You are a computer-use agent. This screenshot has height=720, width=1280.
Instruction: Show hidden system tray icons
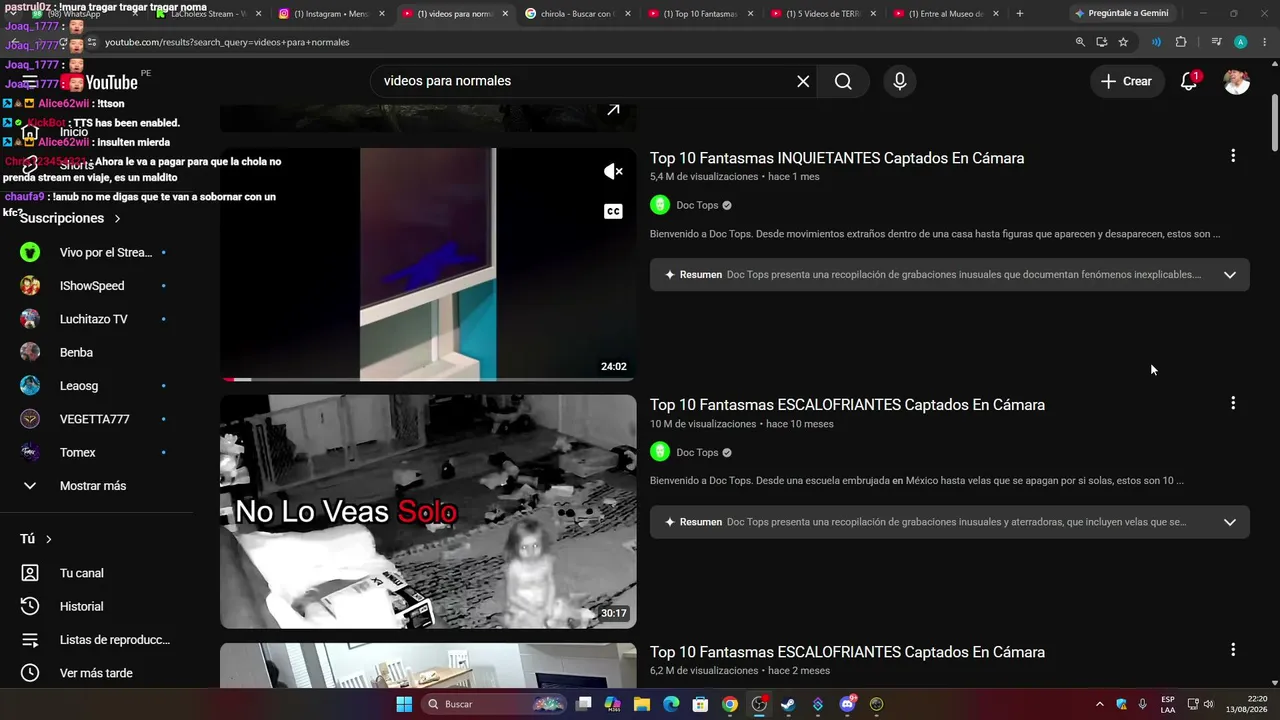[x=1100, y=704]
